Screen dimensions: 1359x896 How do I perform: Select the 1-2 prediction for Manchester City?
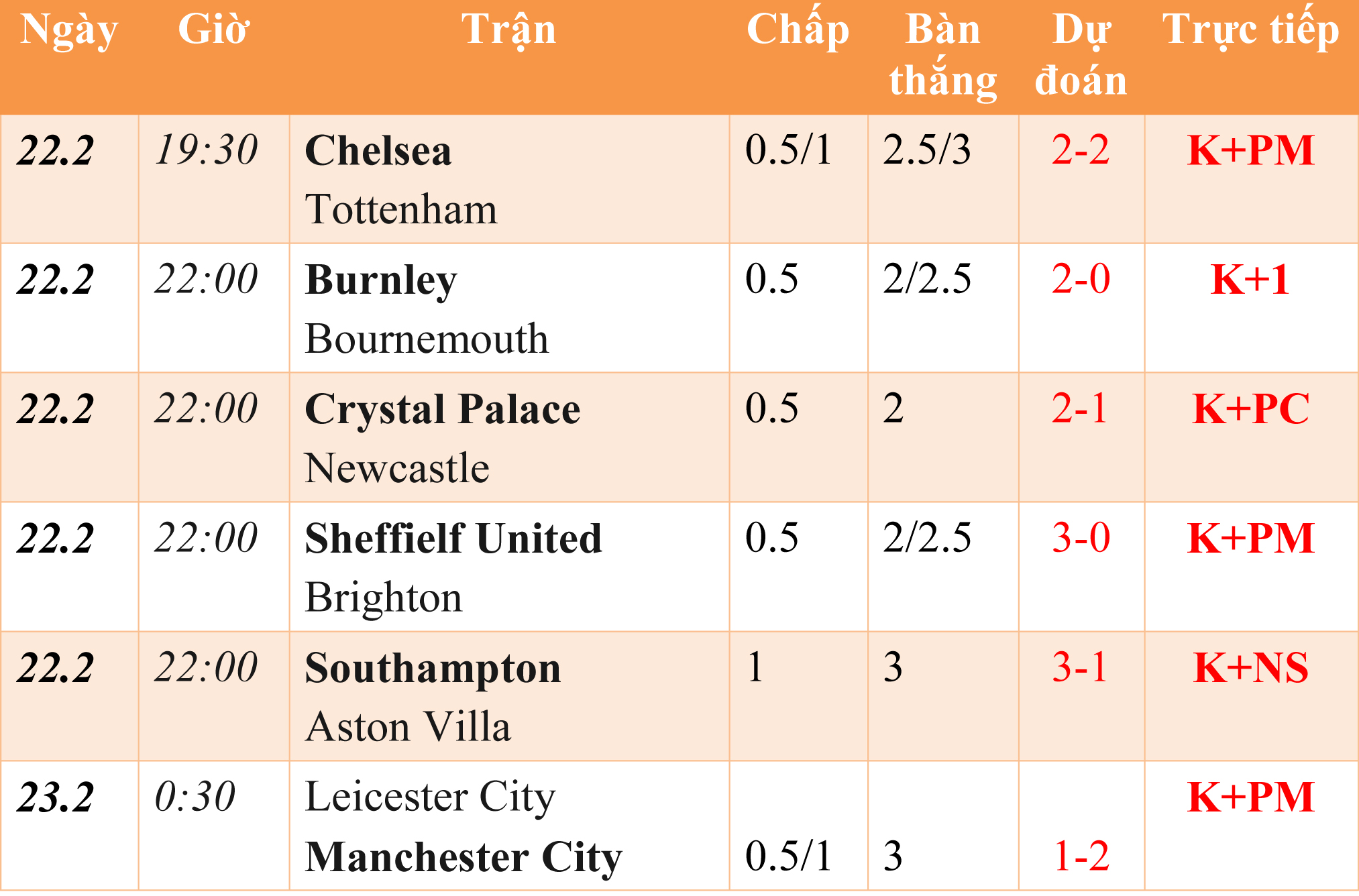pyautogui.click(x=1081, y=857)
